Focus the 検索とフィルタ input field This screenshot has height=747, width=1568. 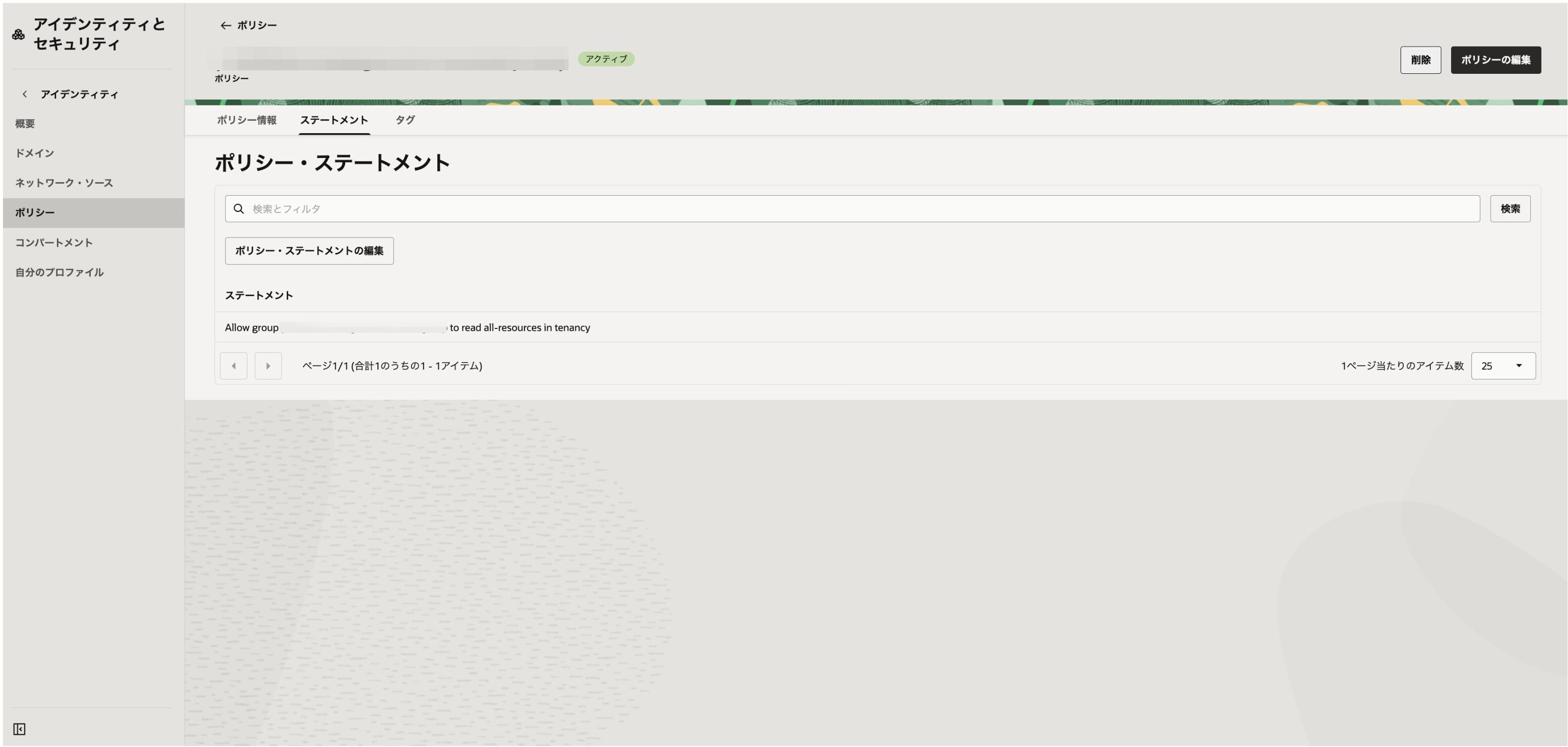[852, 209]
